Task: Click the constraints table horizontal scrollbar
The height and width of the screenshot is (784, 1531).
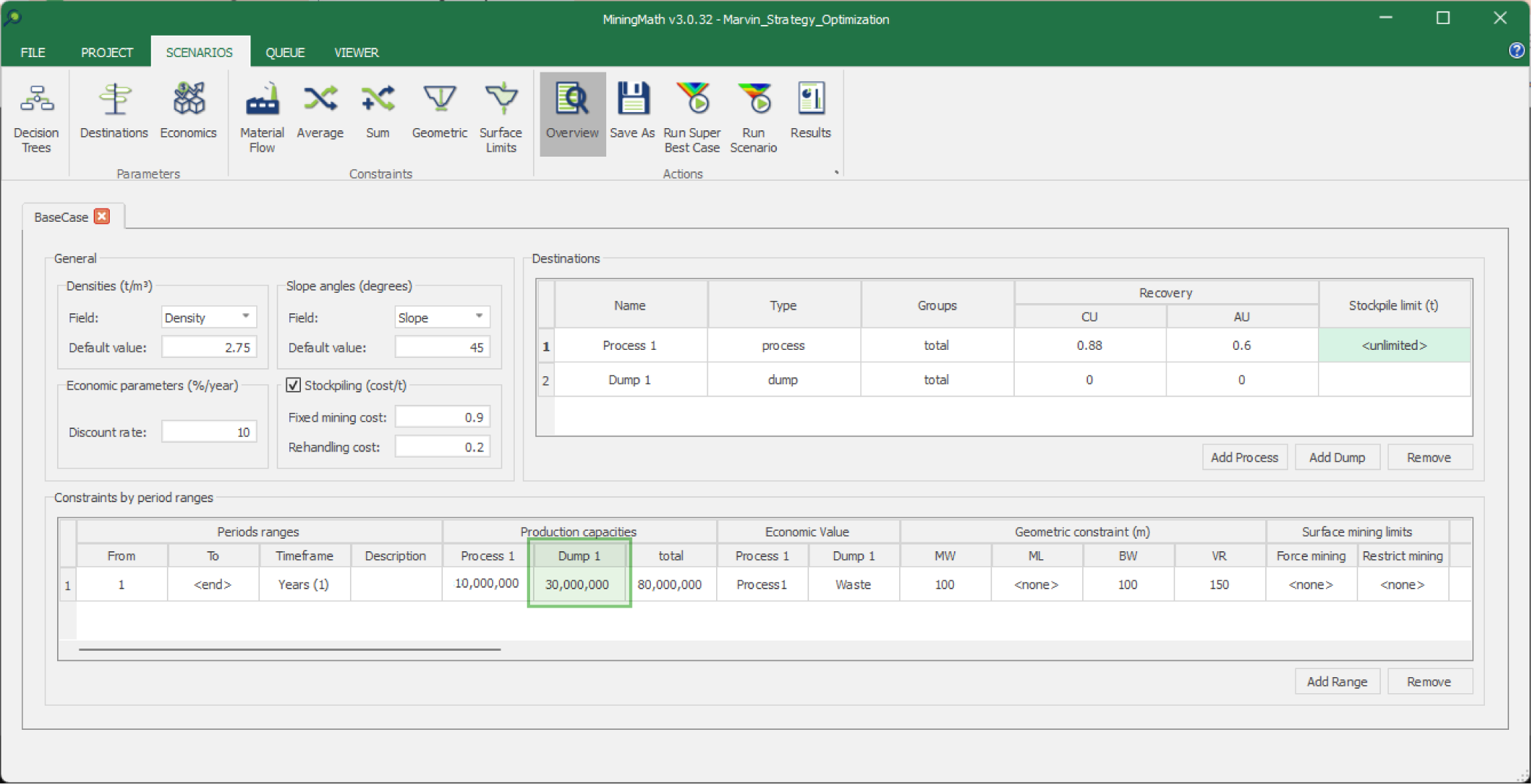Action: [x=289, y=649]
